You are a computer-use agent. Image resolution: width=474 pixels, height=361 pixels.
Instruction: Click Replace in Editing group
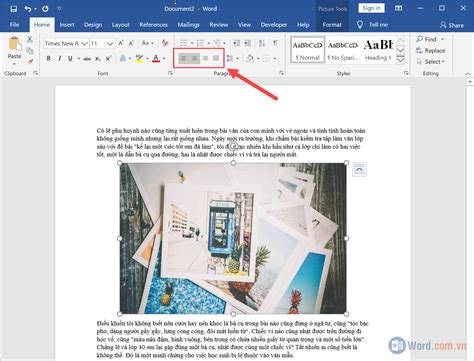(431, 51)
